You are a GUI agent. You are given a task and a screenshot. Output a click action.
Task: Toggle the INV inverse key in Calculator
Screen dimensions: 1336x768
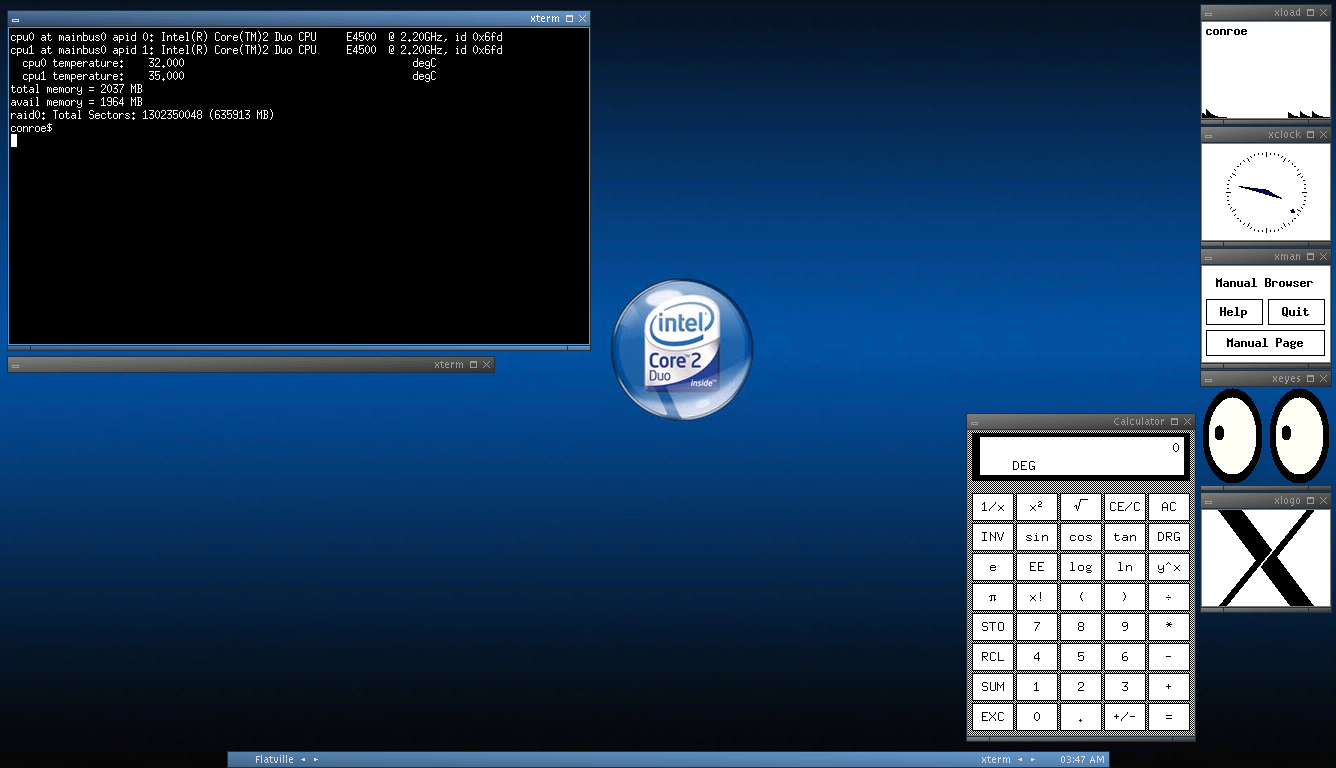[x=993, y=537]
